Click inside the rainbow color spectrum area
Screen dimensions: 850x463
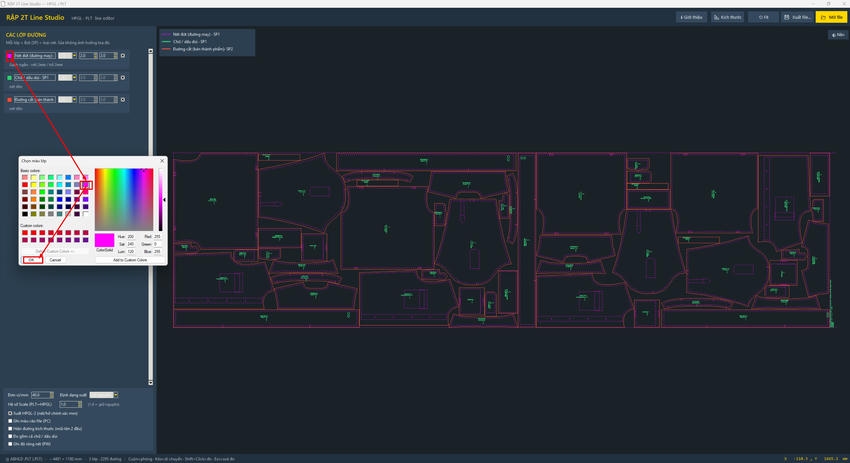124,200
